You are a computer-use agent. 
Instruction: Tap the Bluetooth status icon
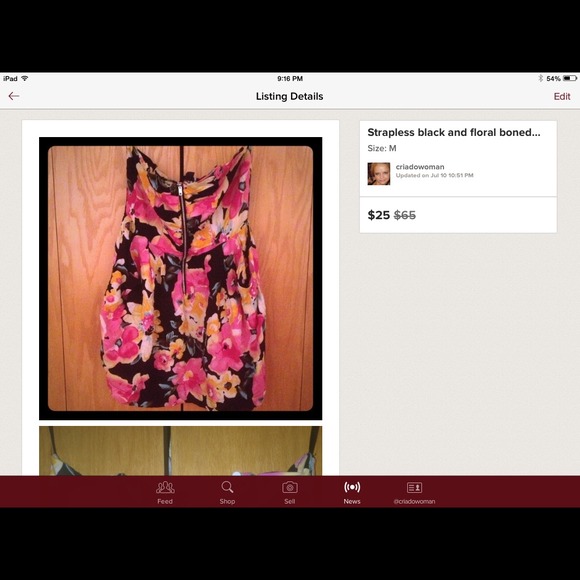click(540, 78)
